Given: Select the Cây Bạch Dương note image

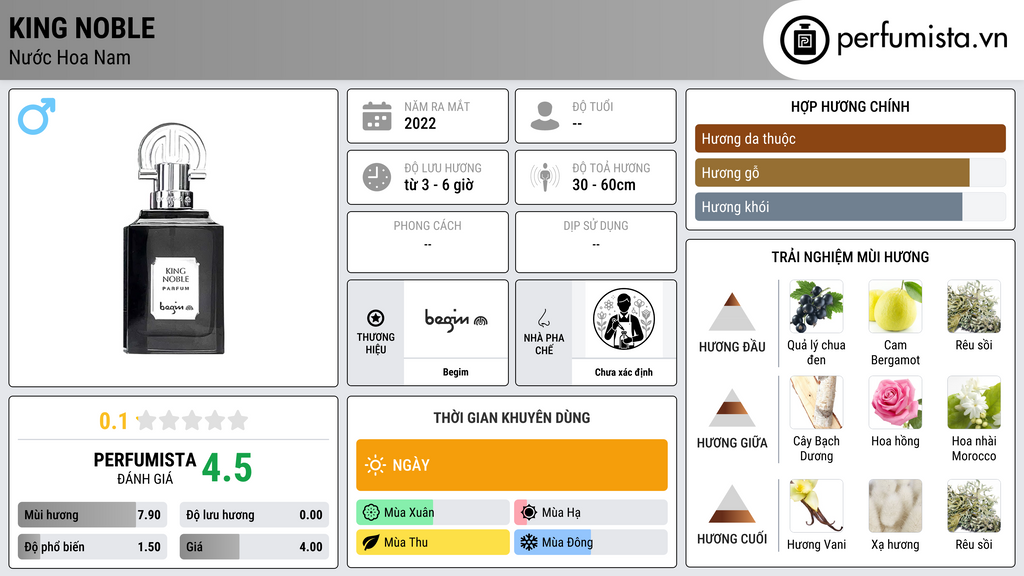Looking at the screenshot, I should coord(816,402).
